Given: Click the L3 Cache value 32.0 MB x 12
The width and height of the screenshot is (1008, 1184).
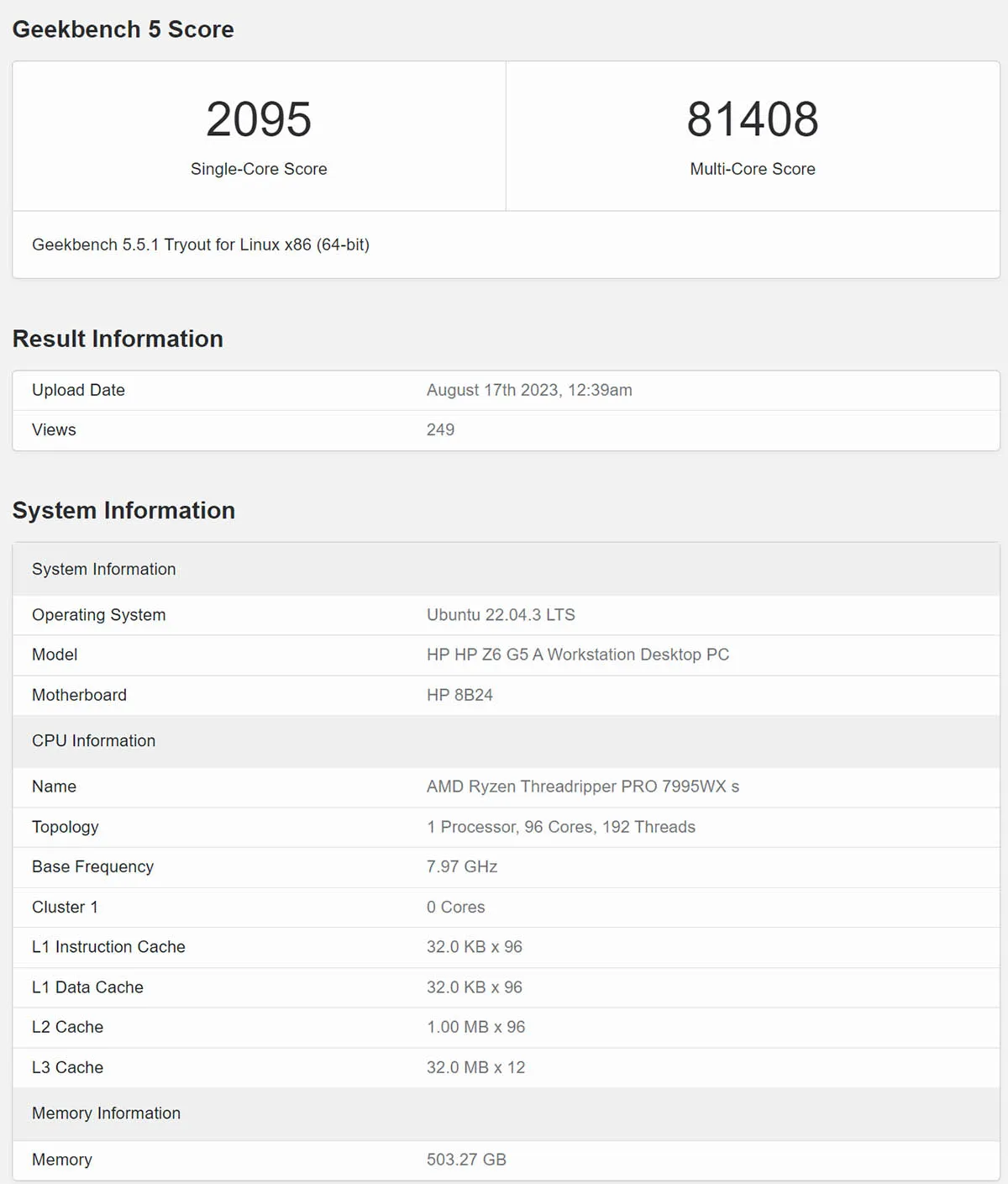Looking at the screenshot, I should pos(476,1067).
